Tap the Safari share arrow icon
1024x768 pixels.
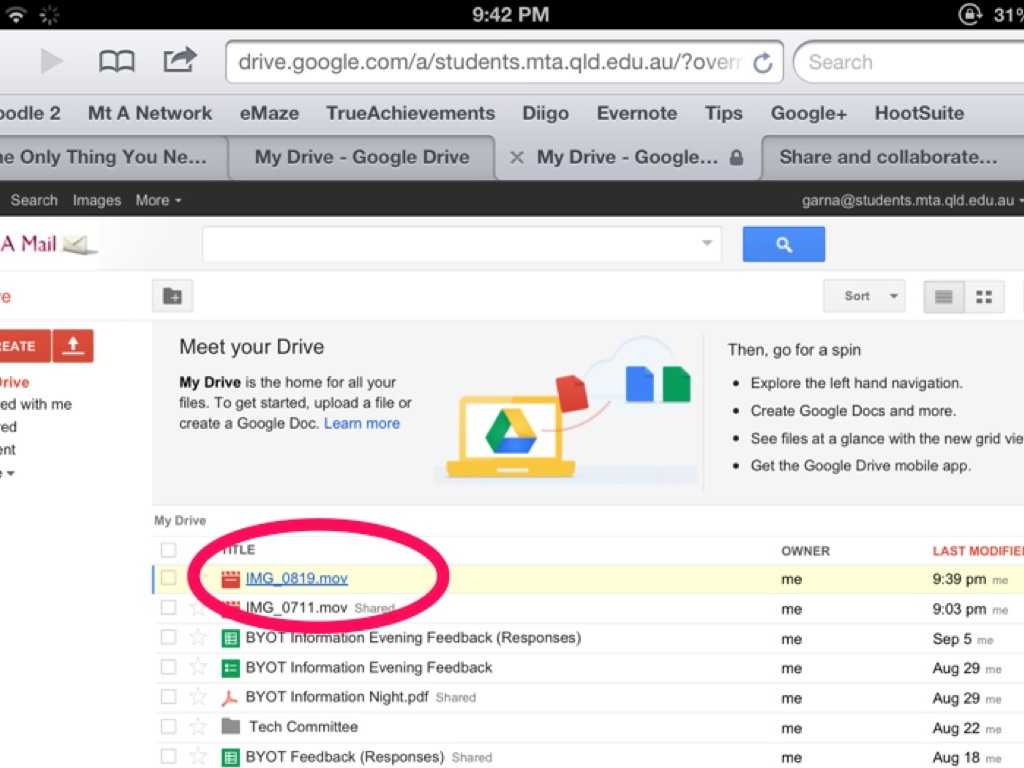point(180,61)
